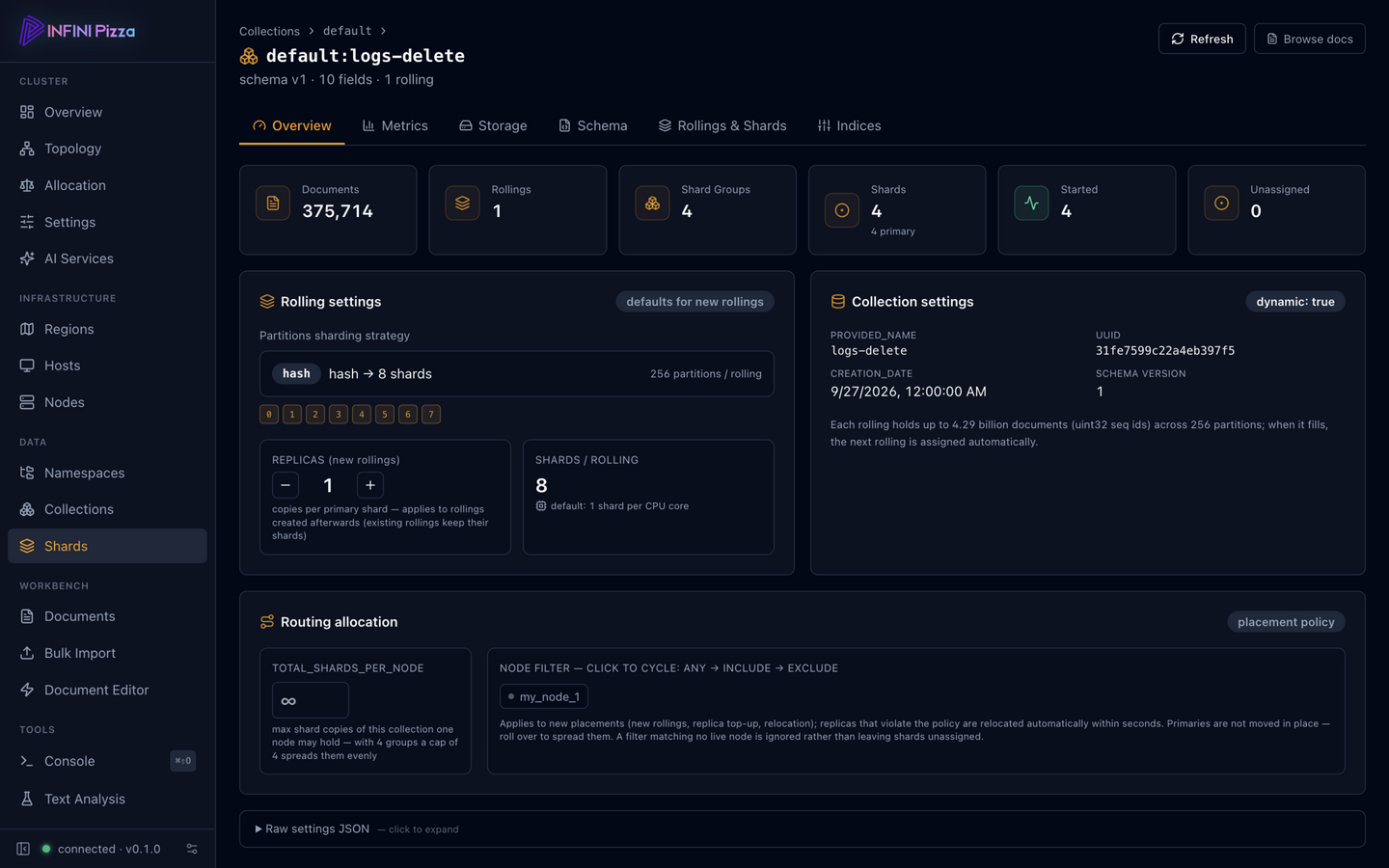
Task: Go to Allocation in the sidebar
Action: click(x=107, y=185)
